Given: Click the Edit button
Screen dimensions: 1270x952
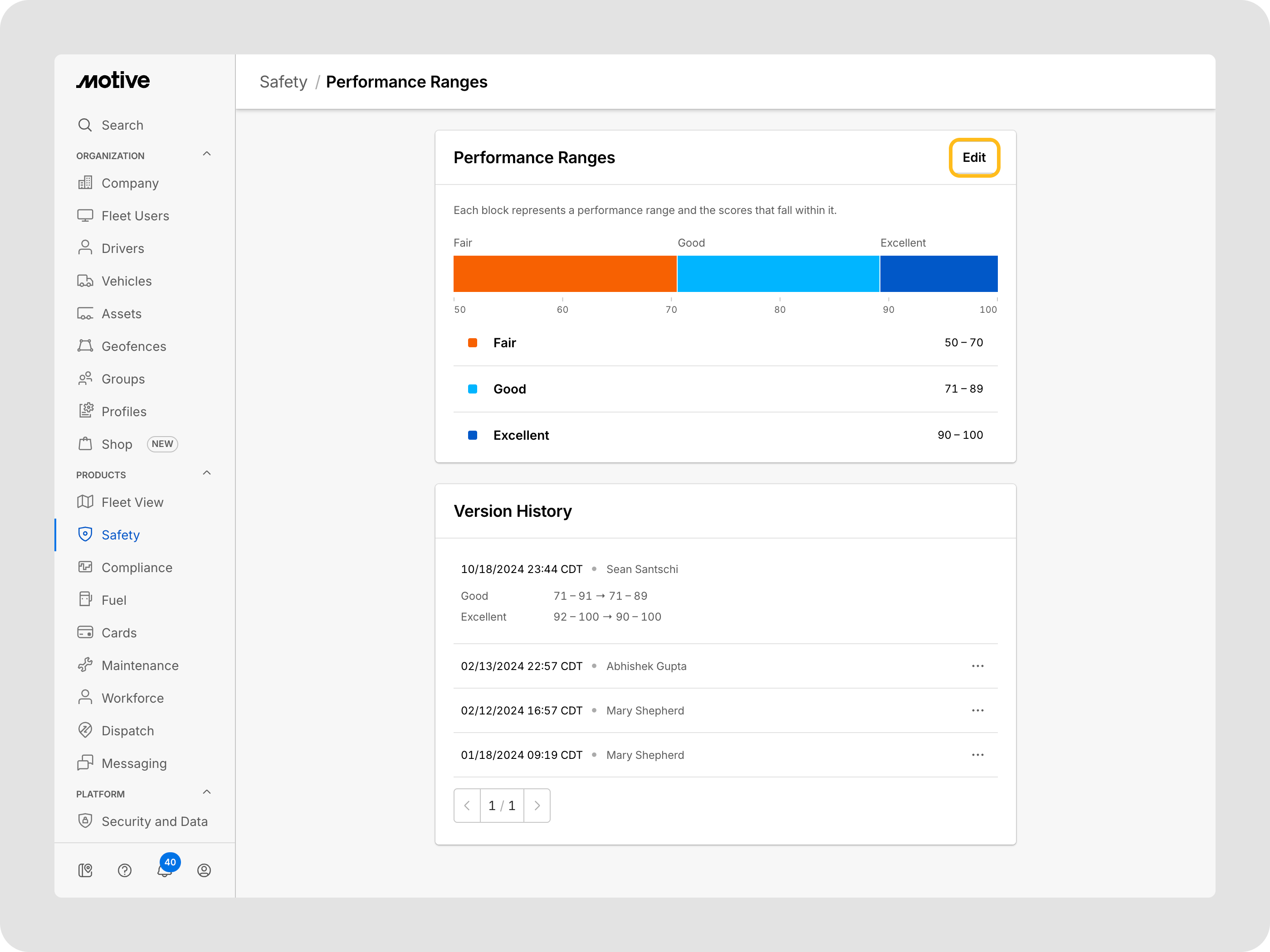Looking at the screenshot, I should pyautogui.click(x=974, y=157).
